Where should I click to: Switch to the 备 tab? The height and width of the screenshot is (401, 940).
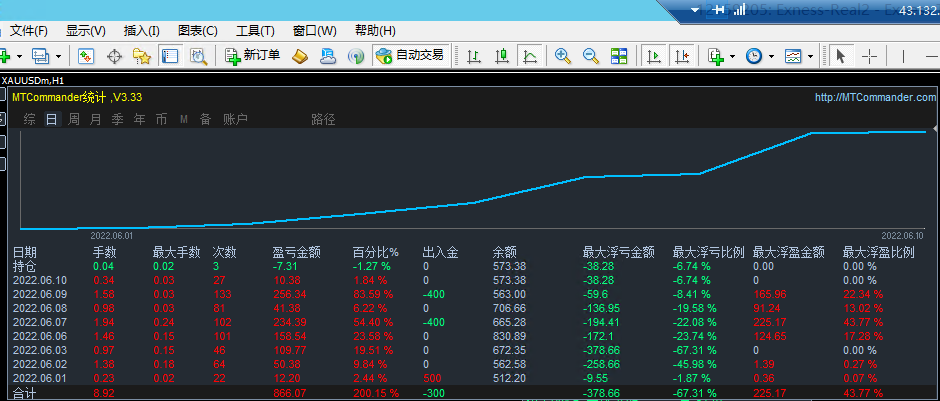pos(206,119)
